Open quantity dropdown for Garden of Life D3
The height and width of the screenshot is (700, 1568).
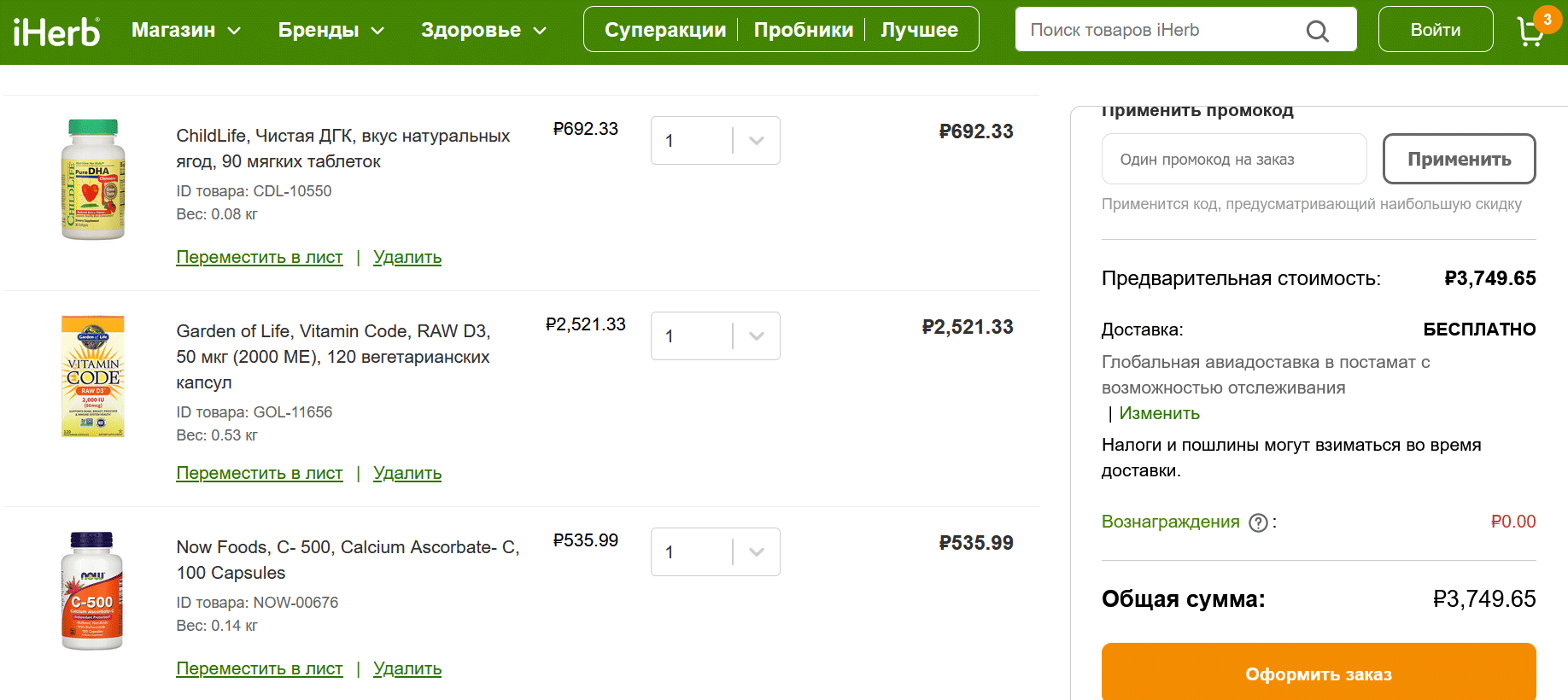tap(716, 336)
